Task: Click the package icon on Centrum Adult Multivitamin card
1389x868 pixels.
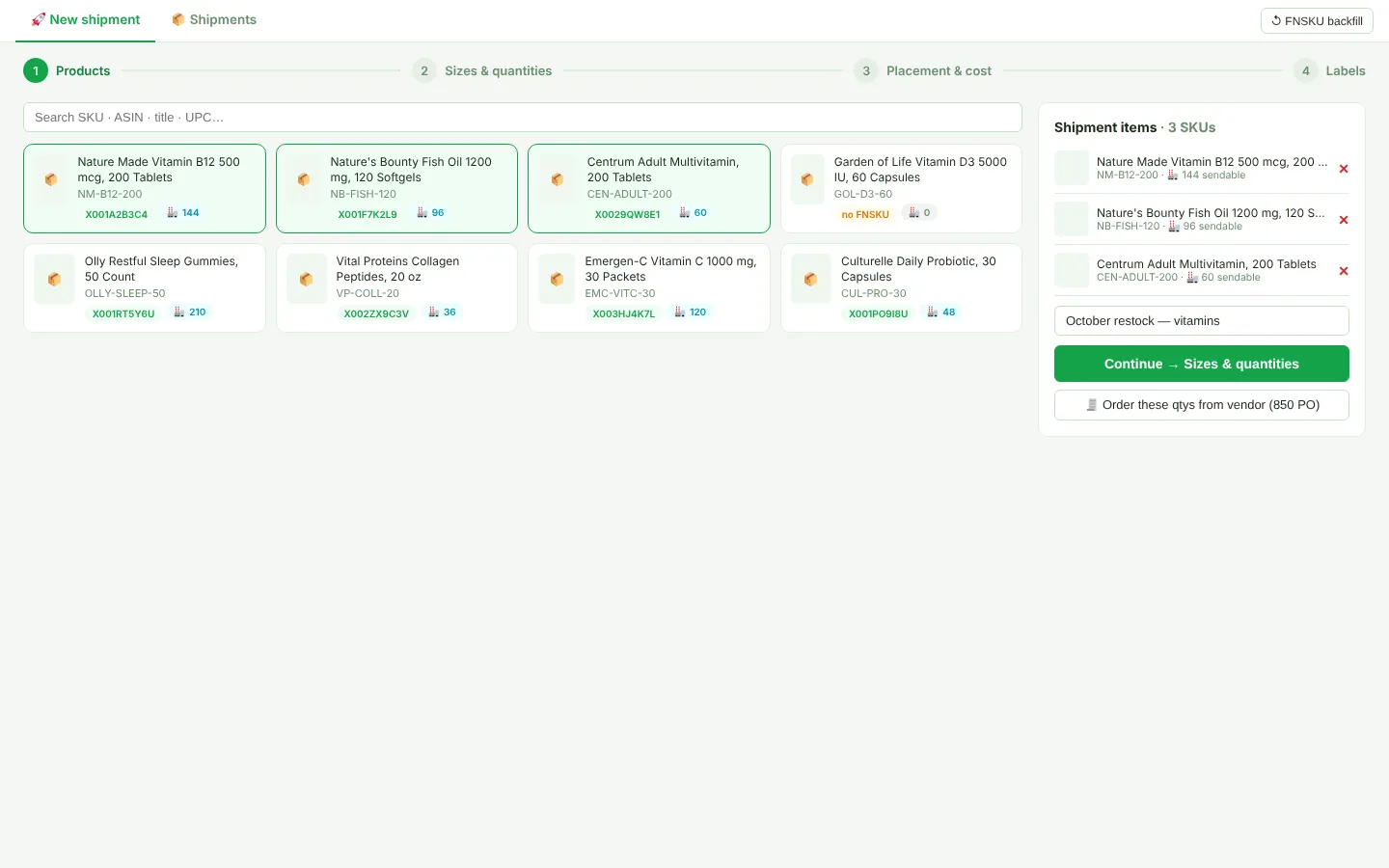Action: (557, 179)
